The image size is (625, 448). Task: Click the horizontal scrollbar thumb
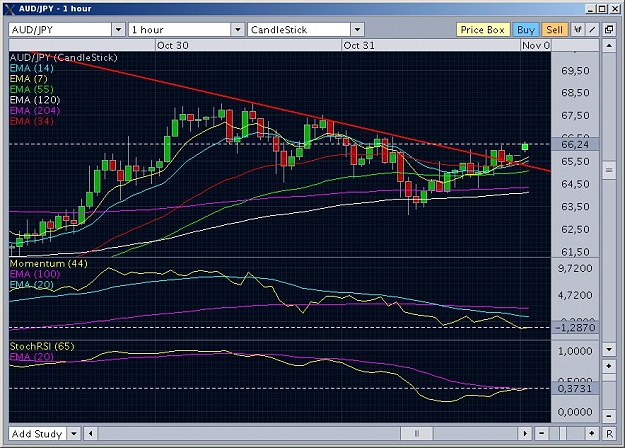[417, 434]
